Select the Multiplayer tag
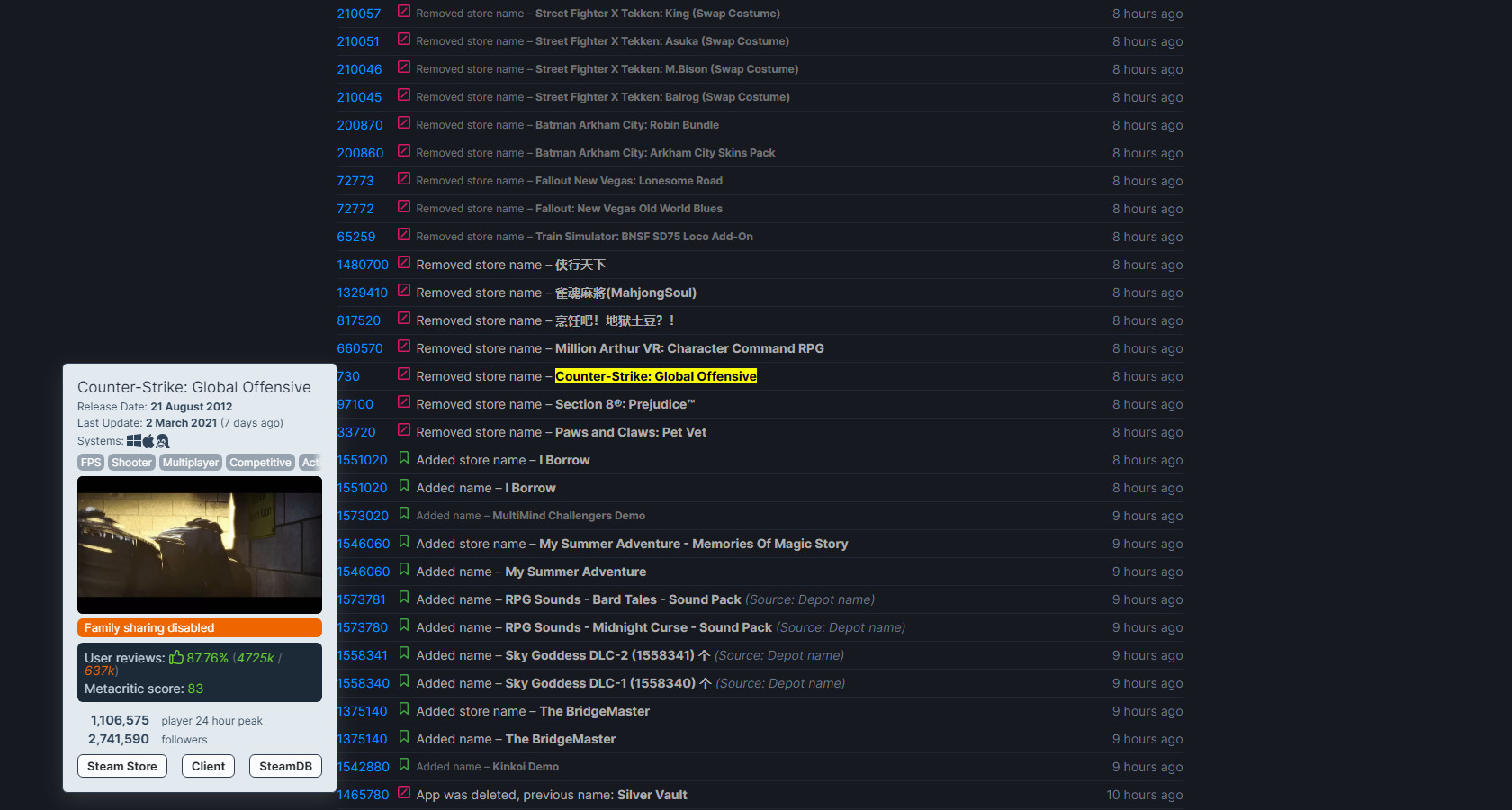 click(x=191, y=463)
